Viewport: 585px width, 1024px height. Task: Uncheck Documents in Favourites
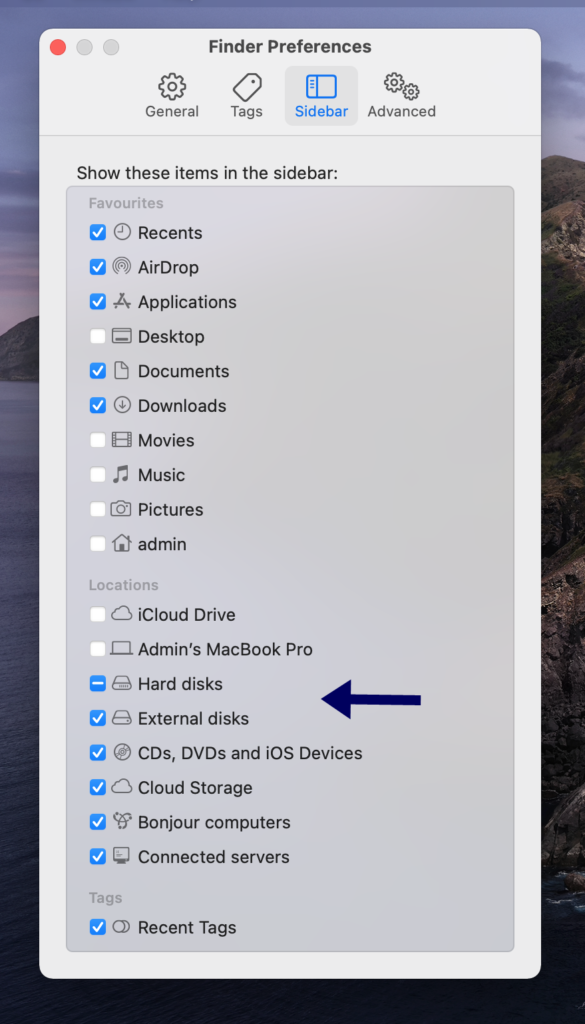[97, 371]
